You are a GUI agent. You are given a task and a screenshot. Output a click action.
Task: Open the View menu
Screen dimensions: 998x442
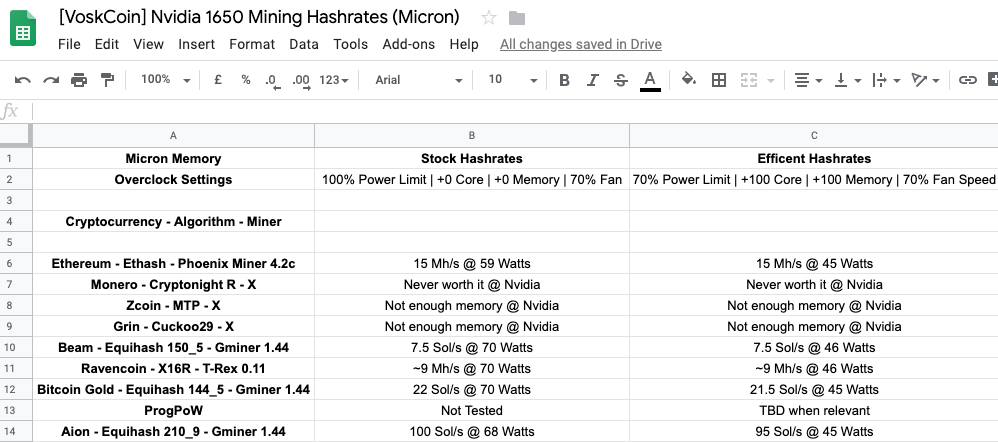pos(148,45)
